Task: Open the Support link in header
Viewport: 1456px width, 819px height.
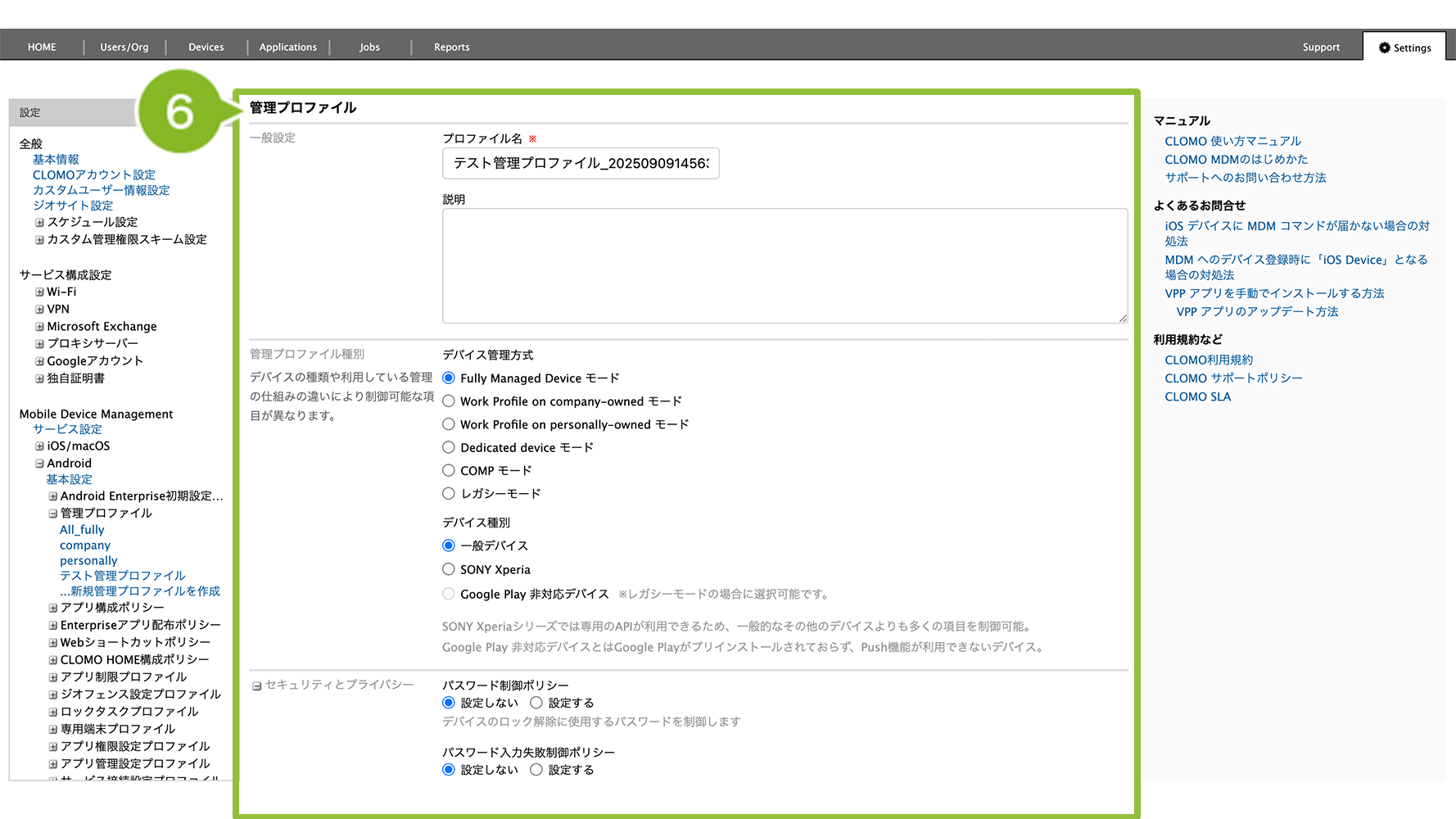Action: coord(1321,48)
